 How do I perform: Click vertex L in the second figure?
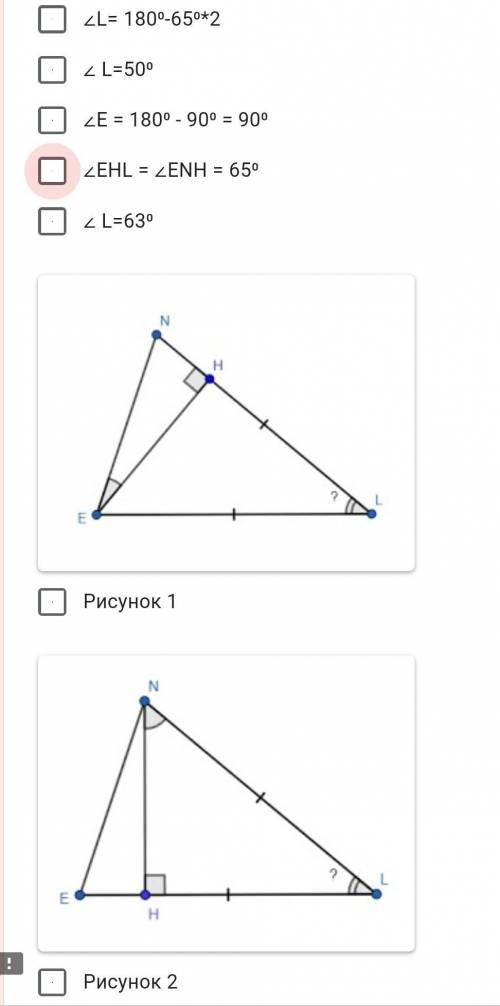click(x=376, y=894)
